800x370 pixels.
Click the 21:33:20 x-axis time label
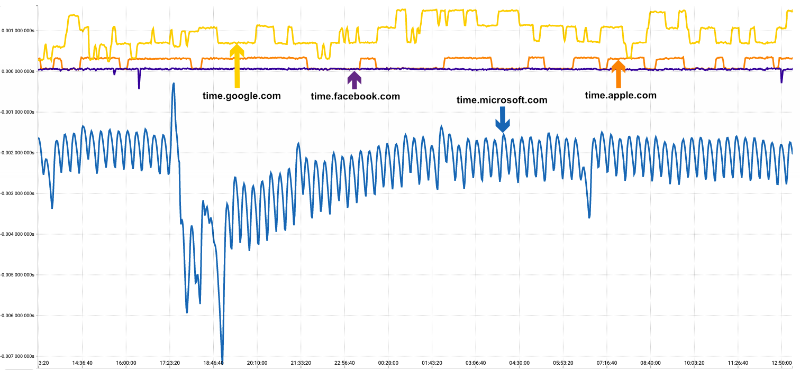[301, 364]
